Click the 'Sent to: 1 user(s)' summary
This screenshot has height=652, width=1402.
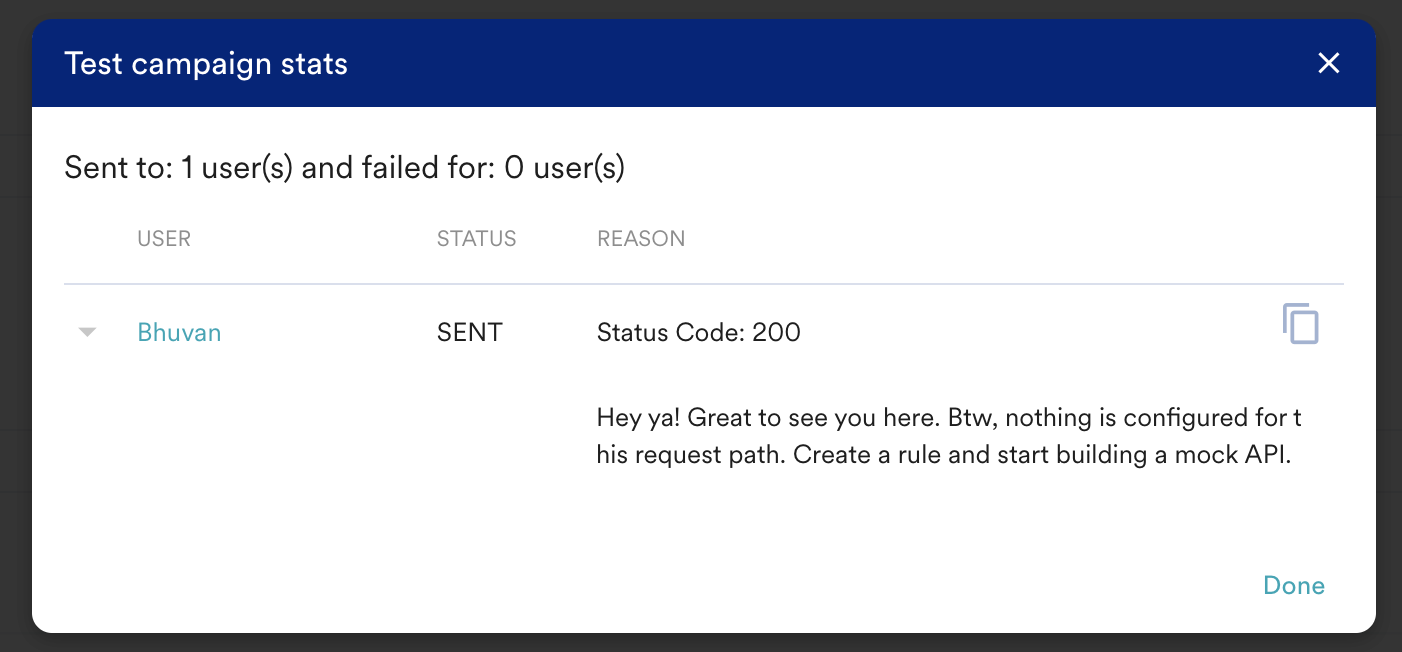(178, 168)
